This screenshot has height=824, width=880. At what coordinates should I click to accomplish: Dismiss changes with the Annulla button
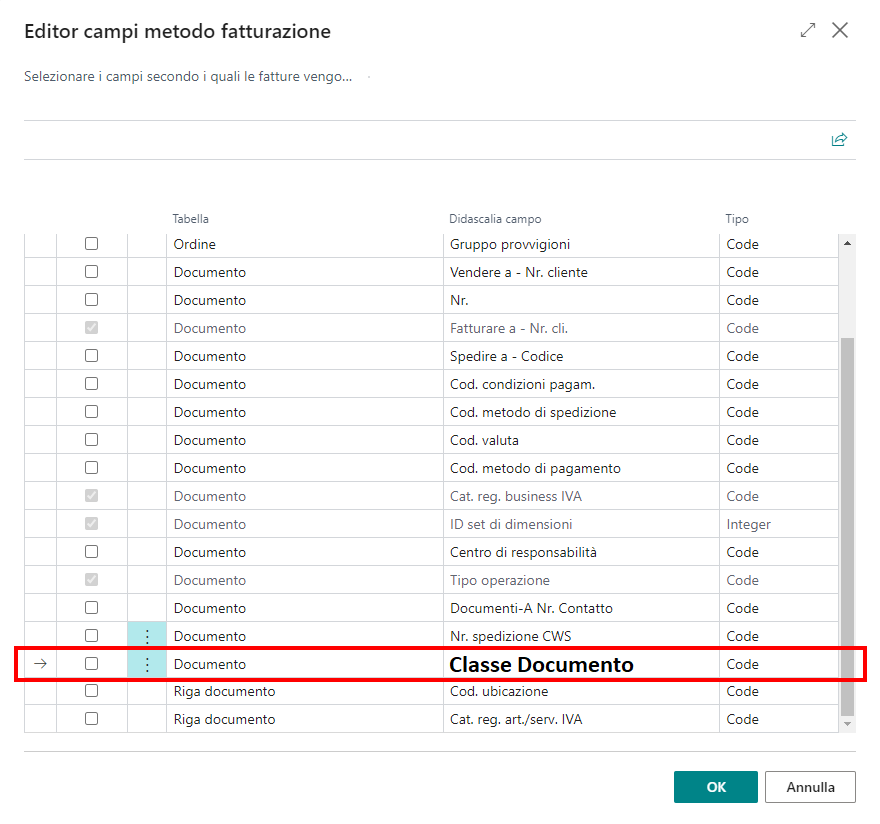(x=810, y=787)
